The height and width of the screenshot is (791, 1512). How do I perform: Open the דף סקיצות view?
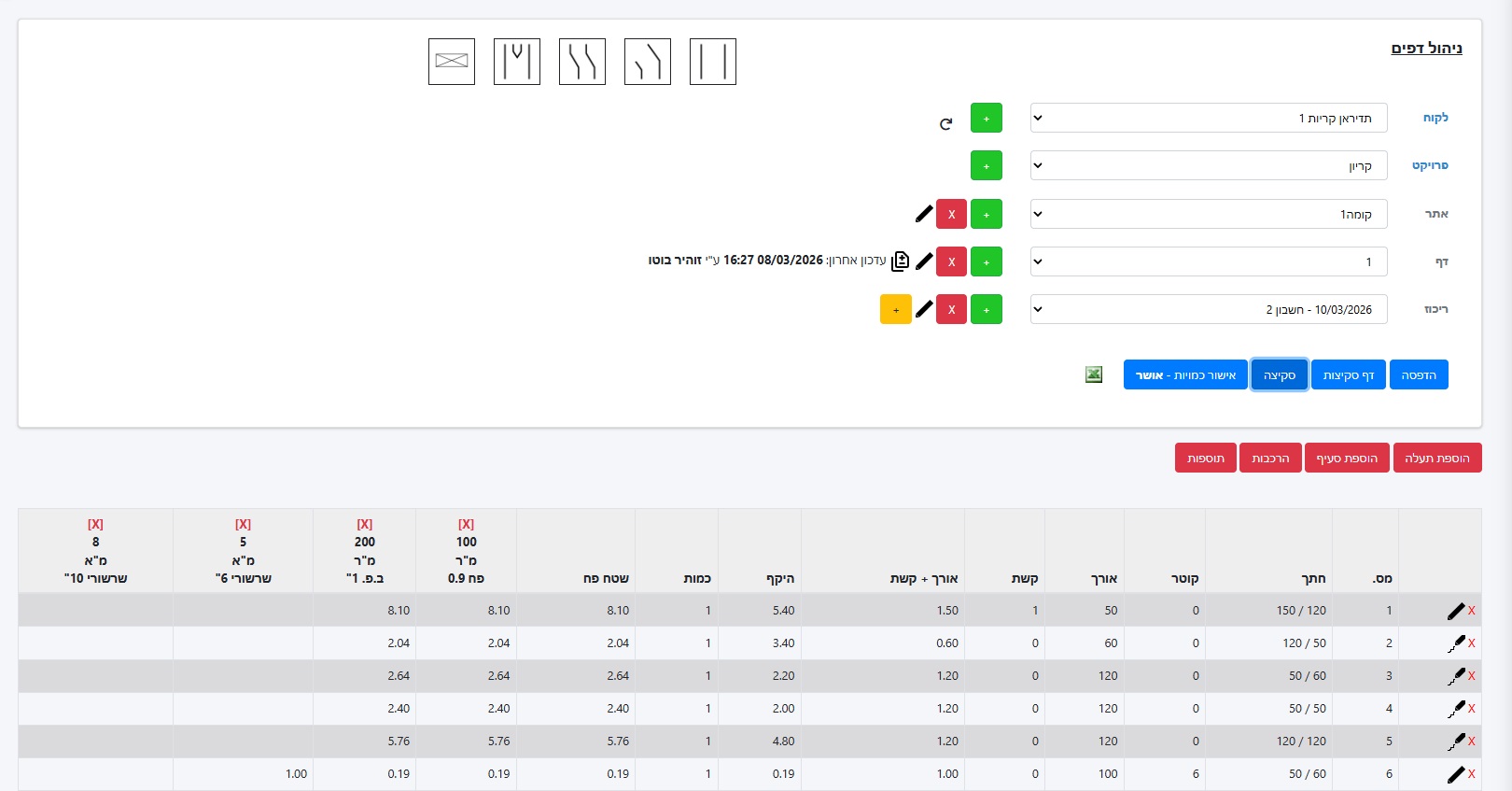click(x=1348, y=374)
